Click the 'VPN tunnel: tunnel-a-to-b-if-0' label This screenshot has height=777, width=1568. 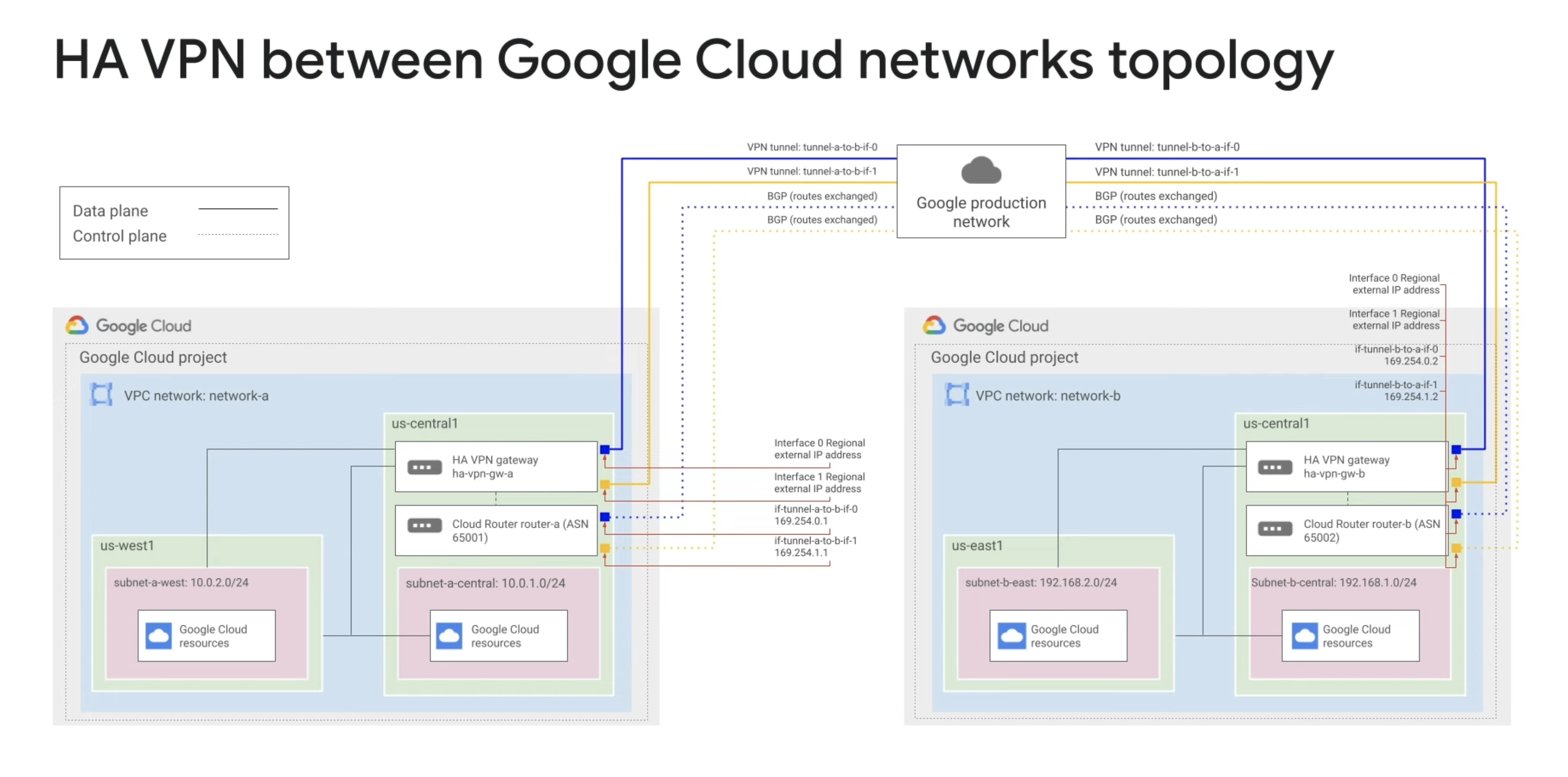point(812,147)
